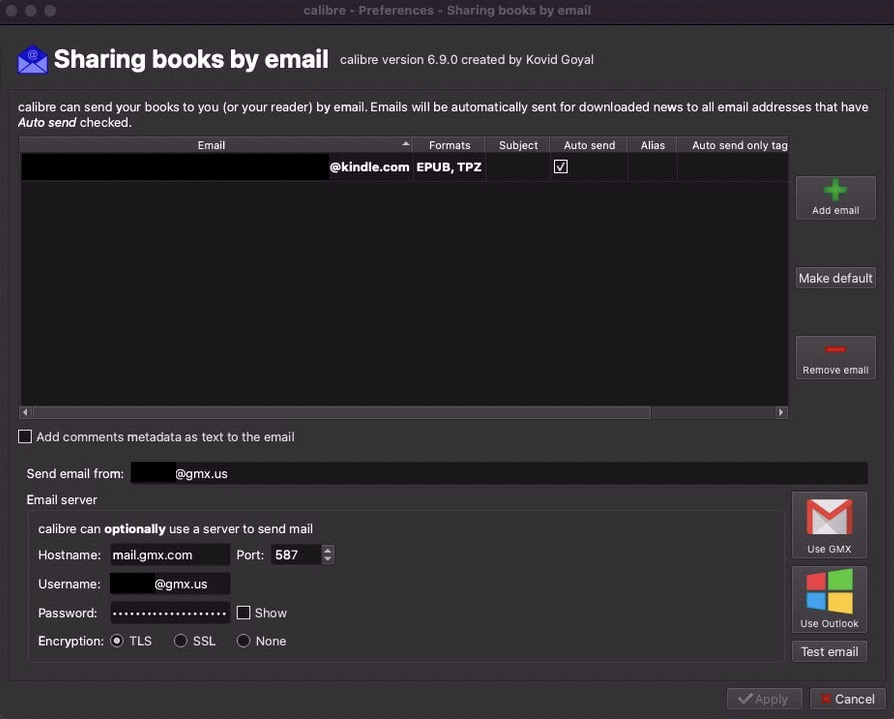Uncheck Auto send for the kindle.com row
894x719 pixels.
tap(560, 167)
